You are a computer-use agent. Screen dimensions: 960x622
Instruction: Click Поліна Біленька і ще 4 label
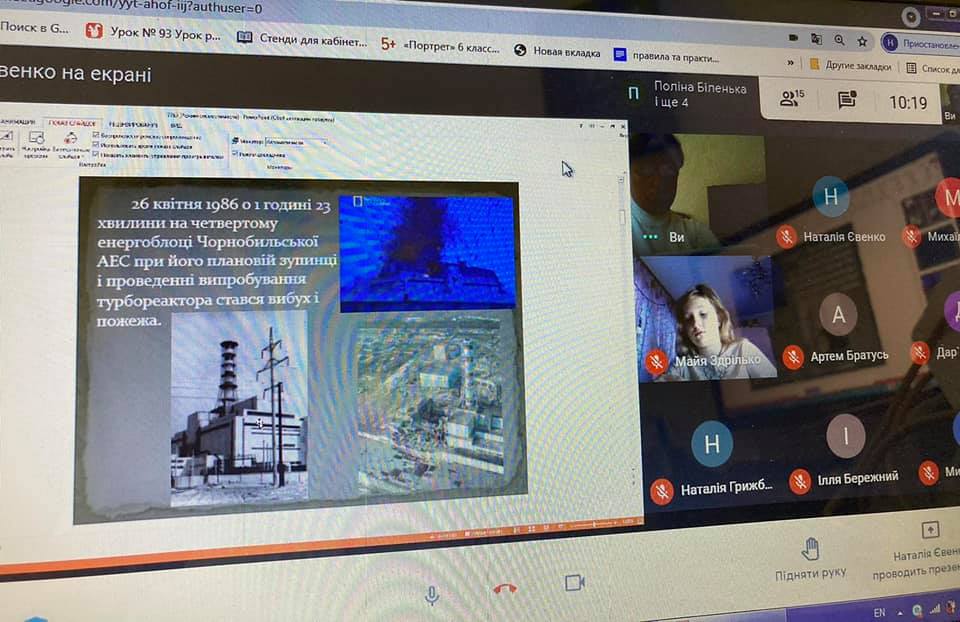pos(700,94)
